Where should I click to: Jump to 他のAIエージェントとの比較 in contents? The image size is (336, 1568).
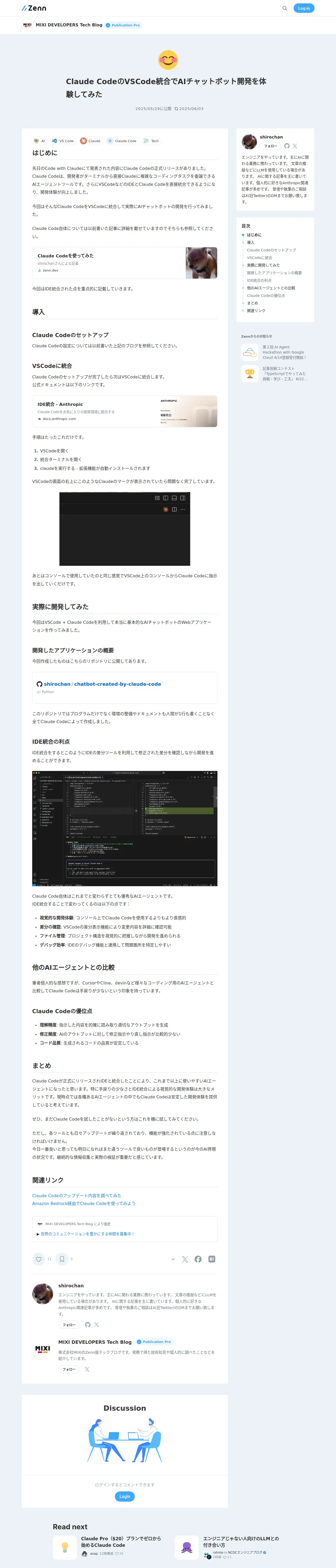coord(271,288)
